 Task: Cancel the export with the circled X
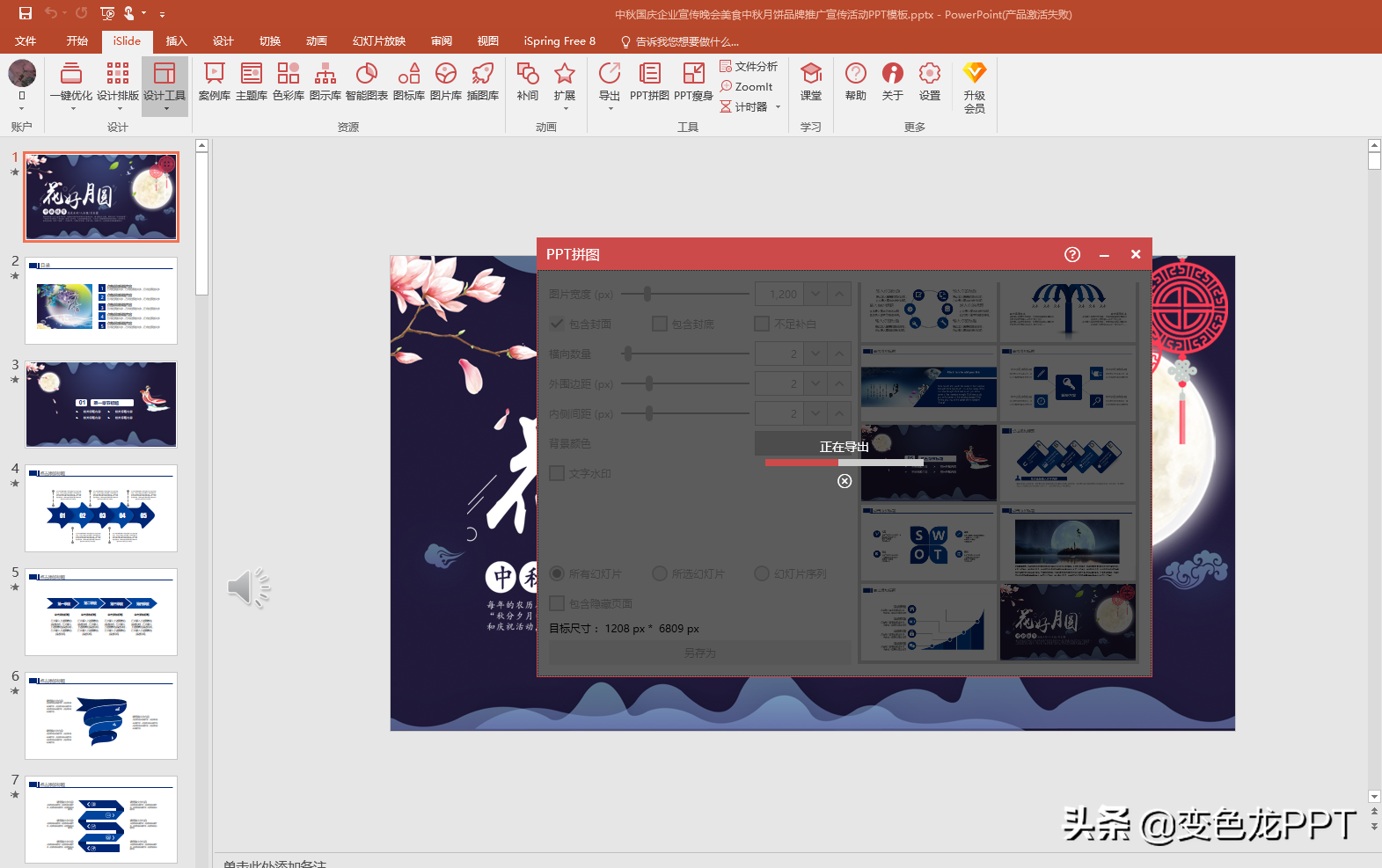coord(845,481)
